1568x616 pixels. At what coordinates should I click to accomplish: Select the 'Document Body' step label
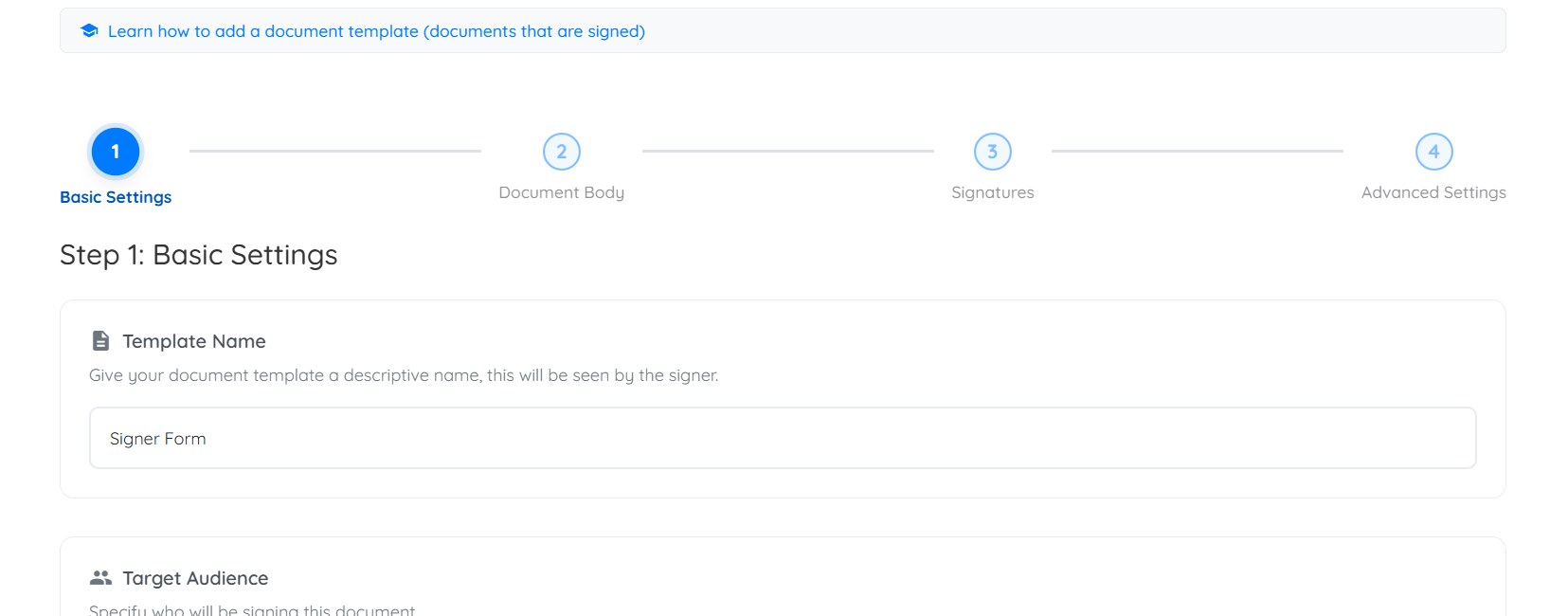562,192
